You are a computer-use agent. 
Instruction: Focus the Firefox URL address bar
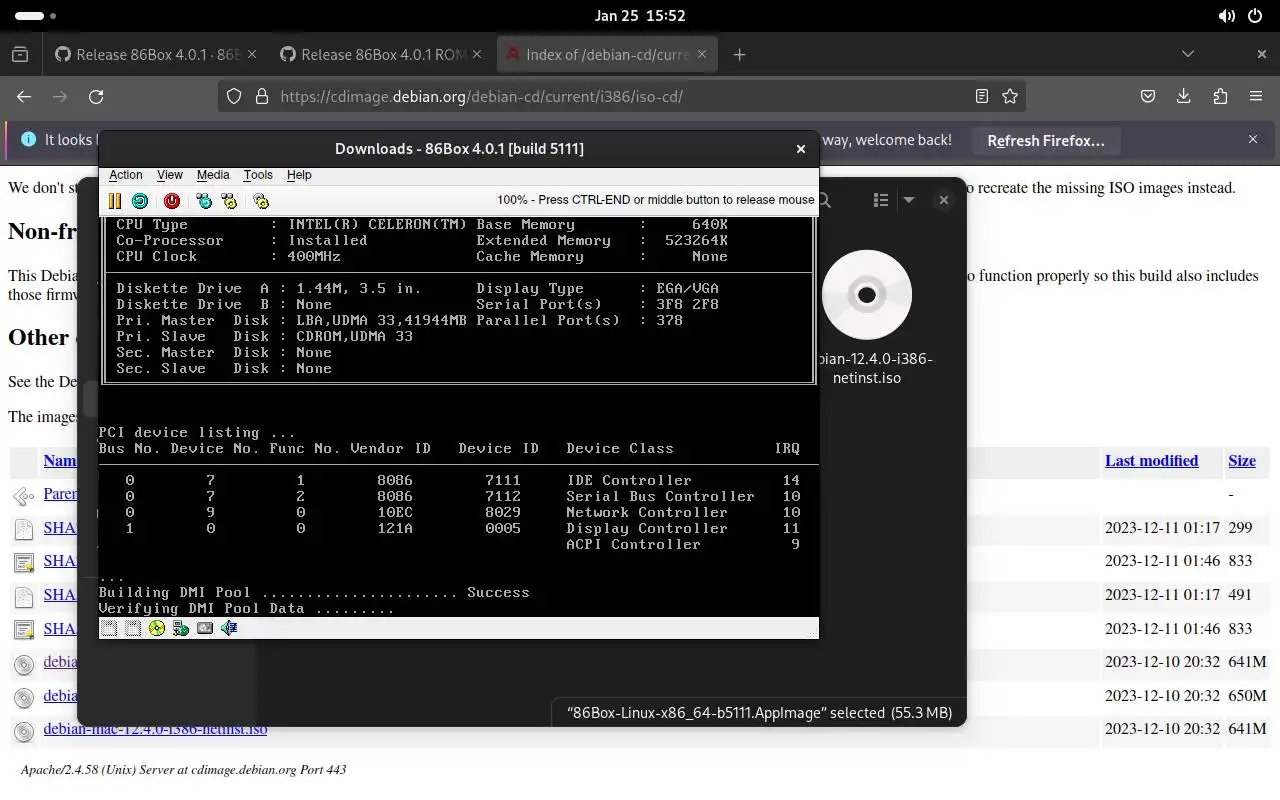[x=620, y=97]
